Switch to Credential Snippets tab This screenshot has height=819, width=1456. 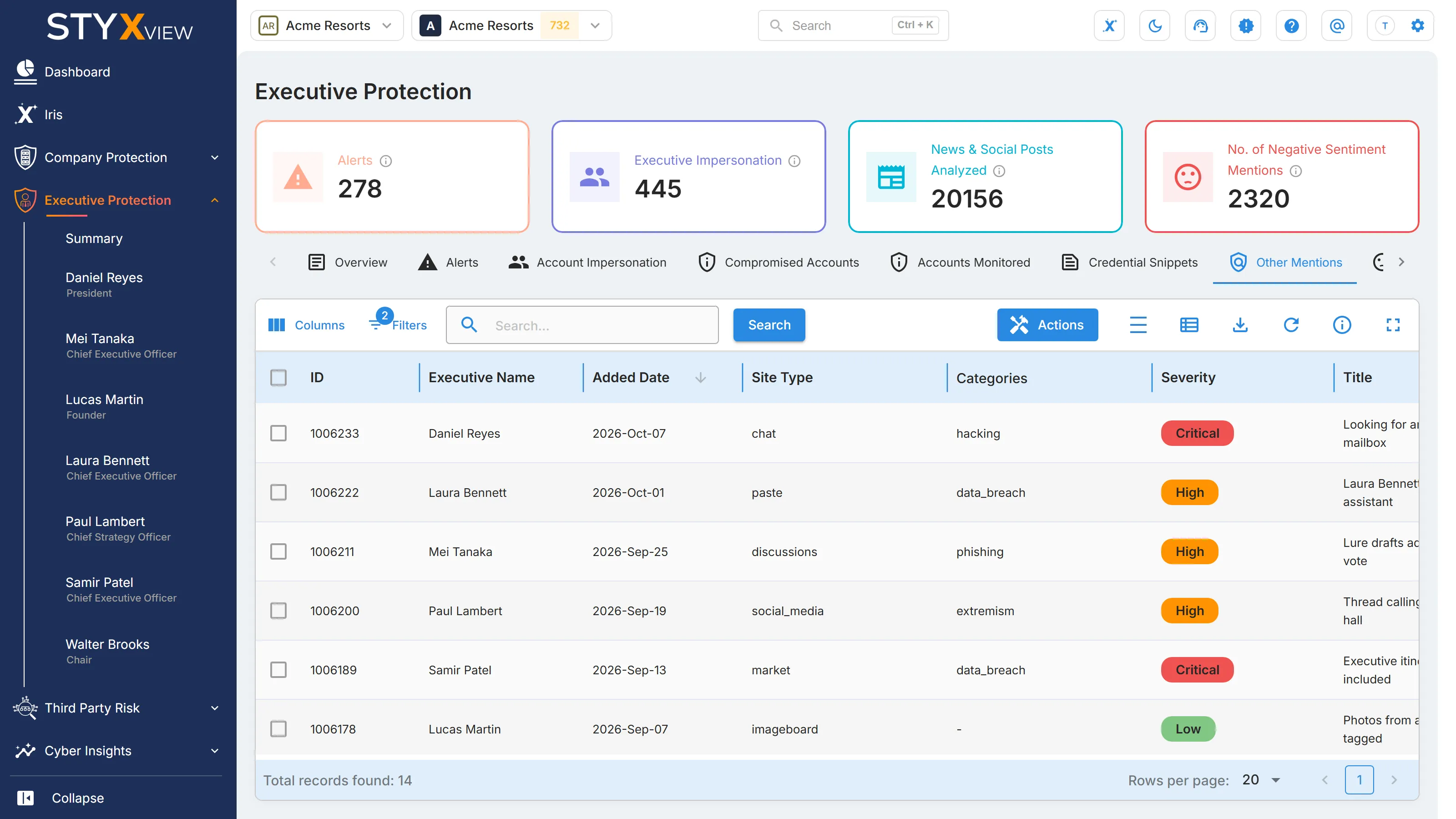tap(1129, 262)
